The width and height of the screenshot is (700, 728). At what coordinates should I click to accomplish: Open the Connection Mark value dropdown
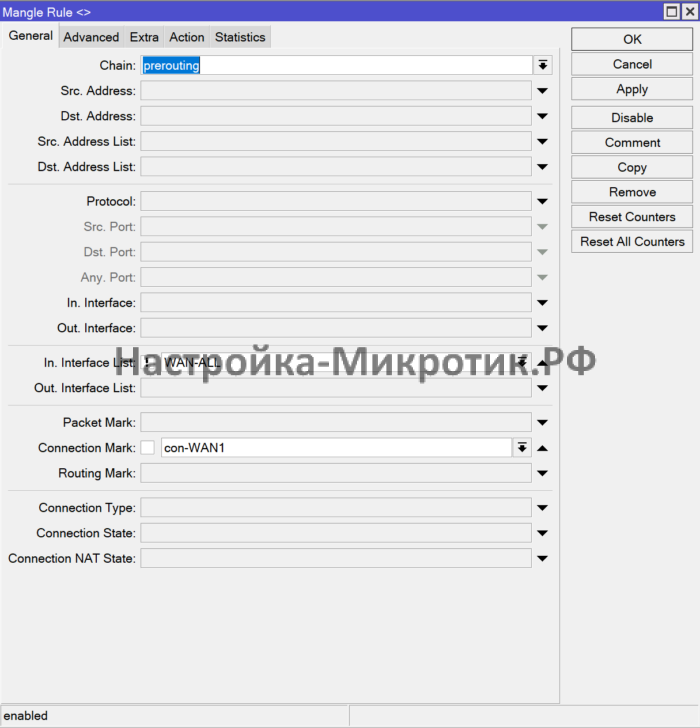[522, 448]
